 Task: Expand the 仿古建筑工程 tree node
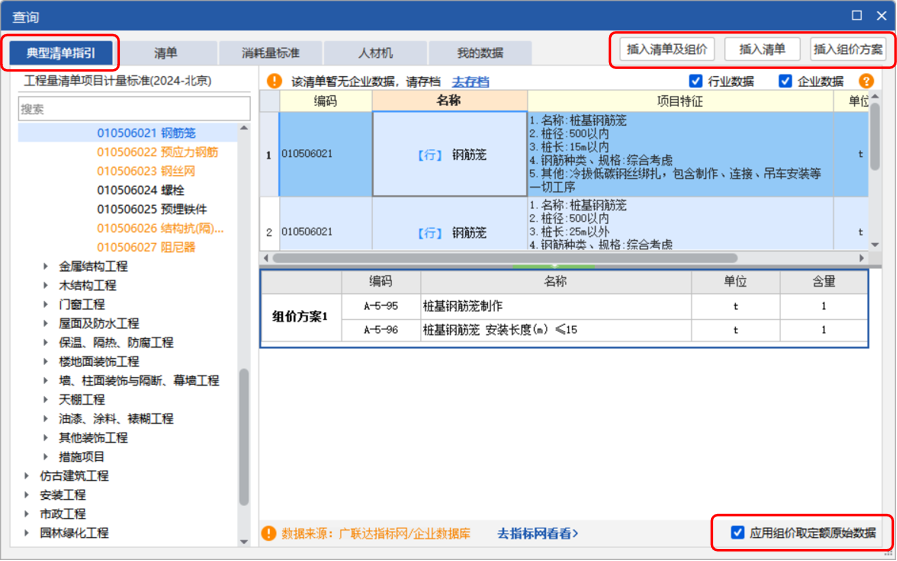[26, 476]
